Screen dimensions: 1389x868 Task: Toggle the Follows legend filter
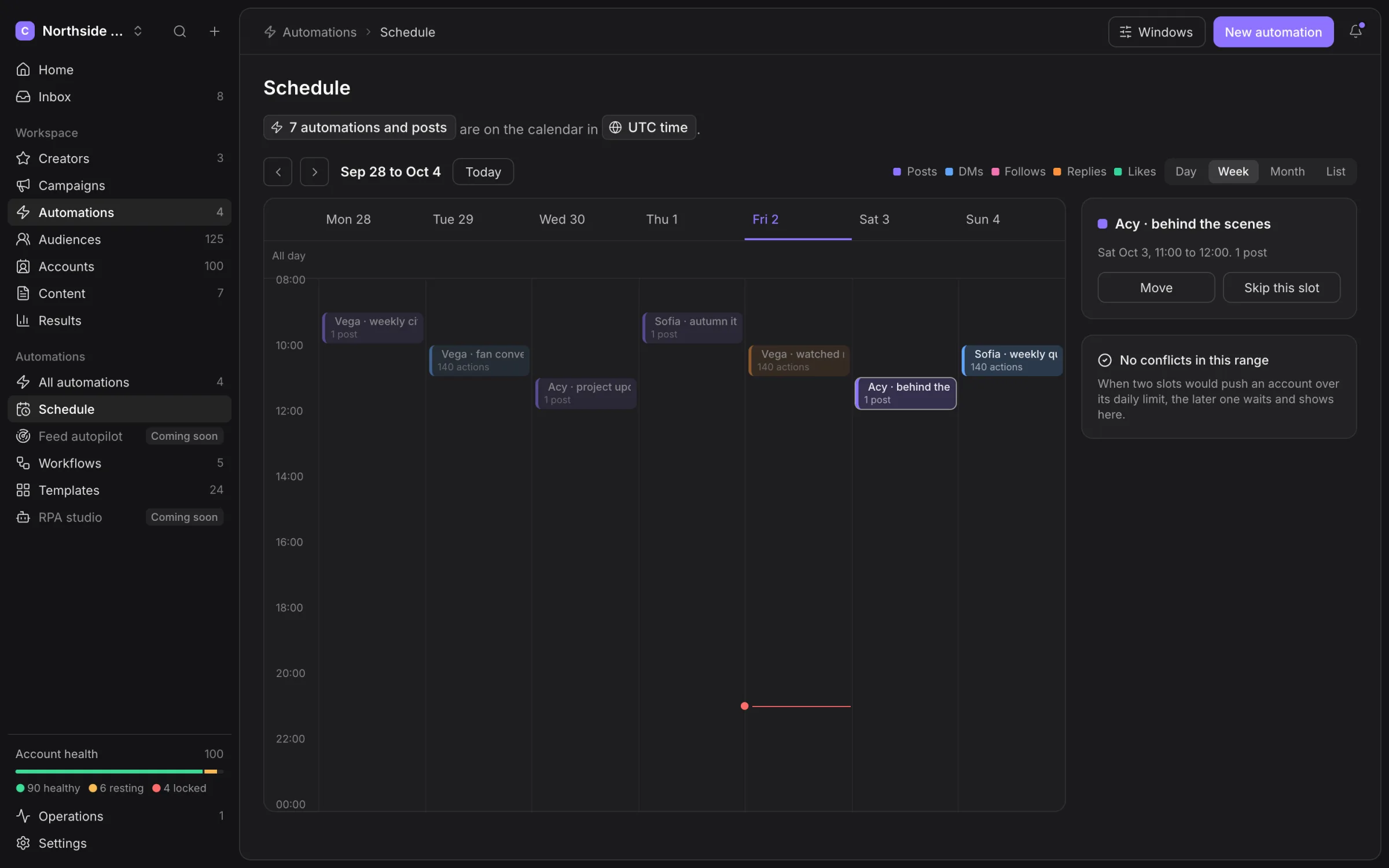coord(1018,171)
